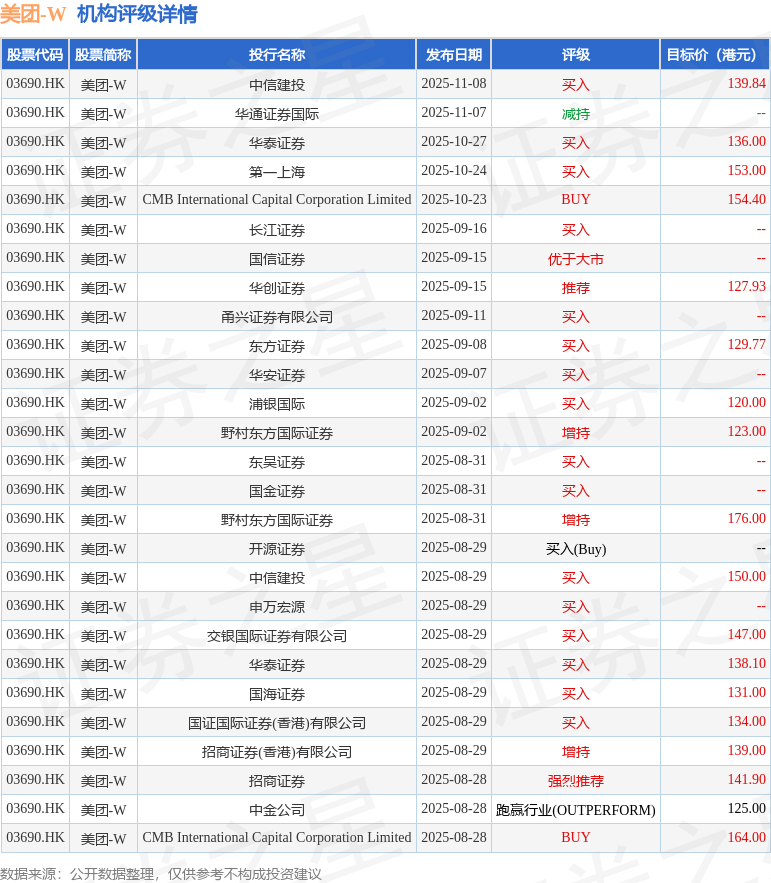Screen dimensions: 771x883
Task: Click the 优于大市 rating
Action: pyautogui.click(x=576, y=259)
